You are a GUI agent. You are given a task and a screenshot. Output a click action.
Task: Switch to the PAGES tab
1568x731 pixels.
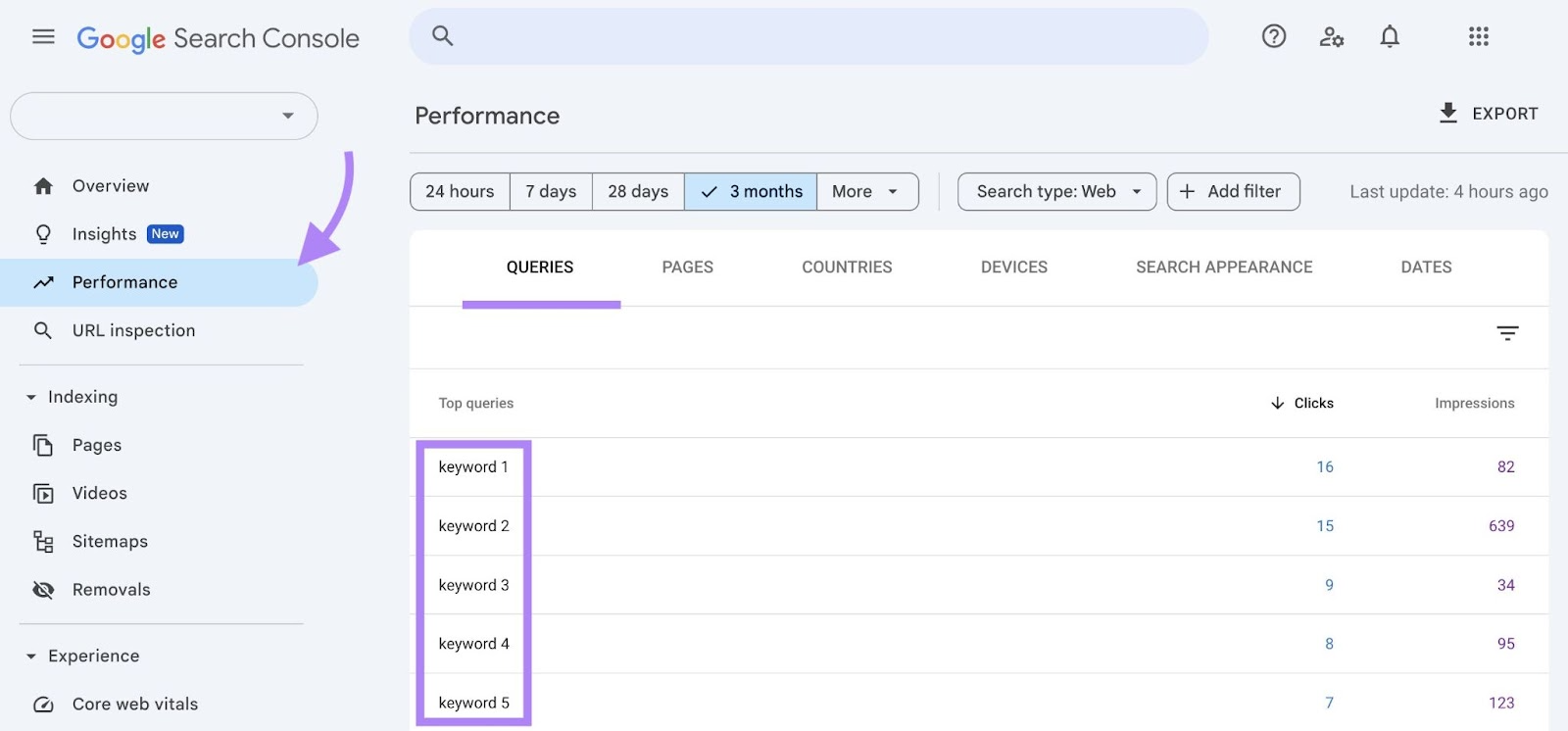(687, 268)
